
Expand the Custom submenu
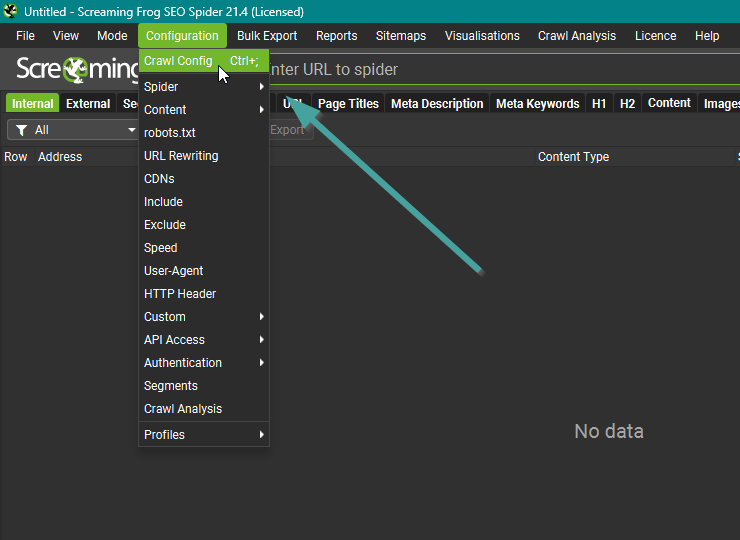[204, 317]
